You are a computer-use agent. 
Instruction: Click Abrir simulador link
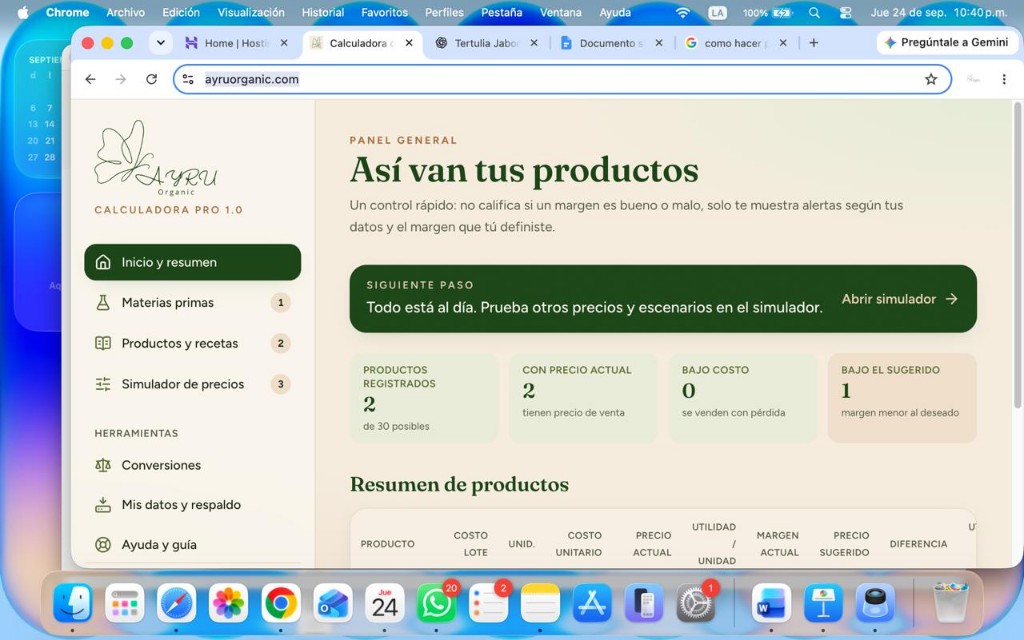coord(899,298)
